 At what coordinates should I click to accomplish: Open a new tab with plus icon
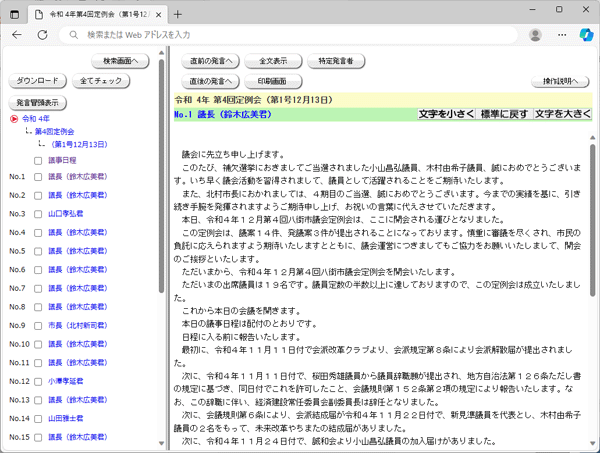click(178, 15)
